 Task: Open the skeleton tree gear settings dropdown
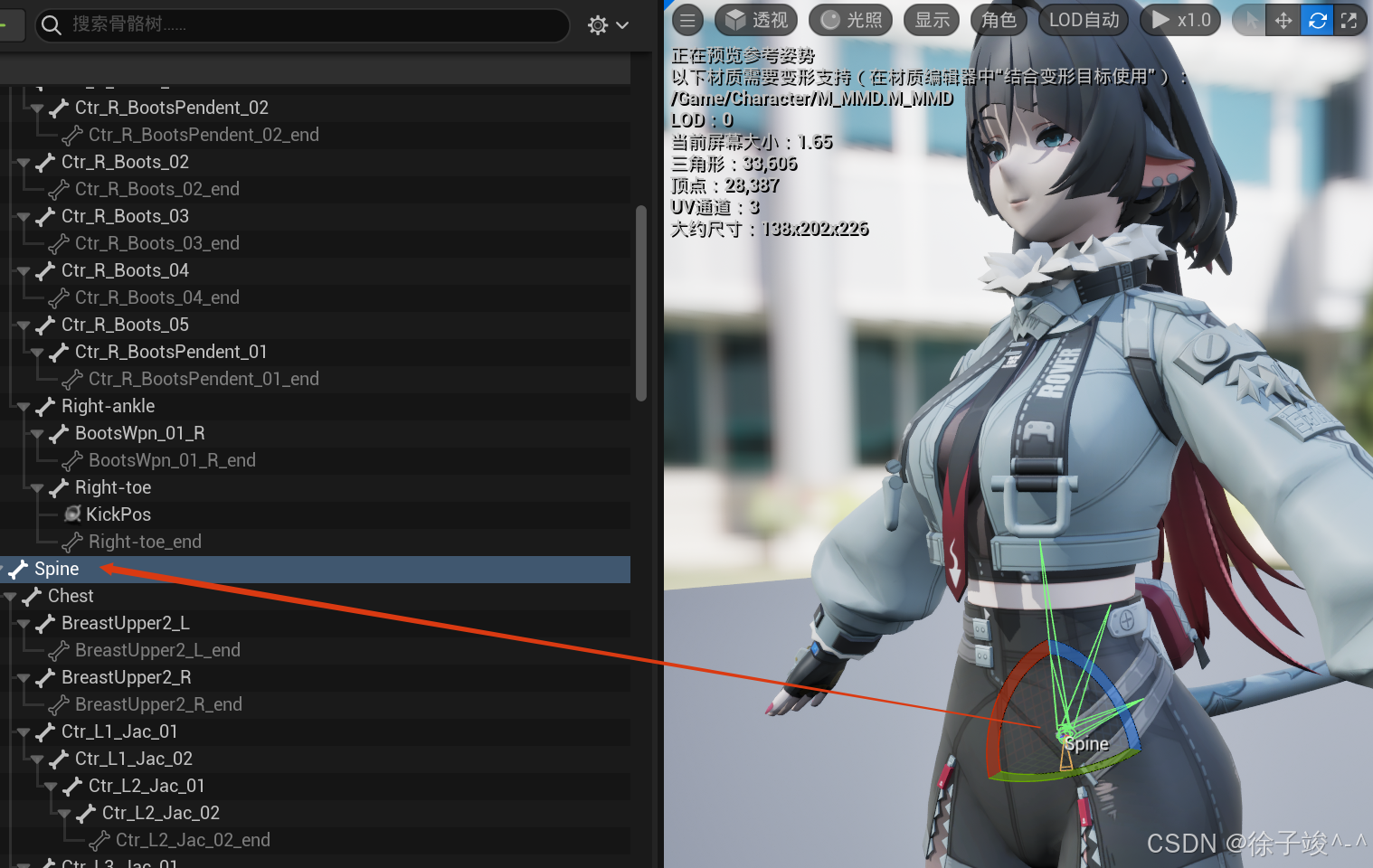coord(607,24)
